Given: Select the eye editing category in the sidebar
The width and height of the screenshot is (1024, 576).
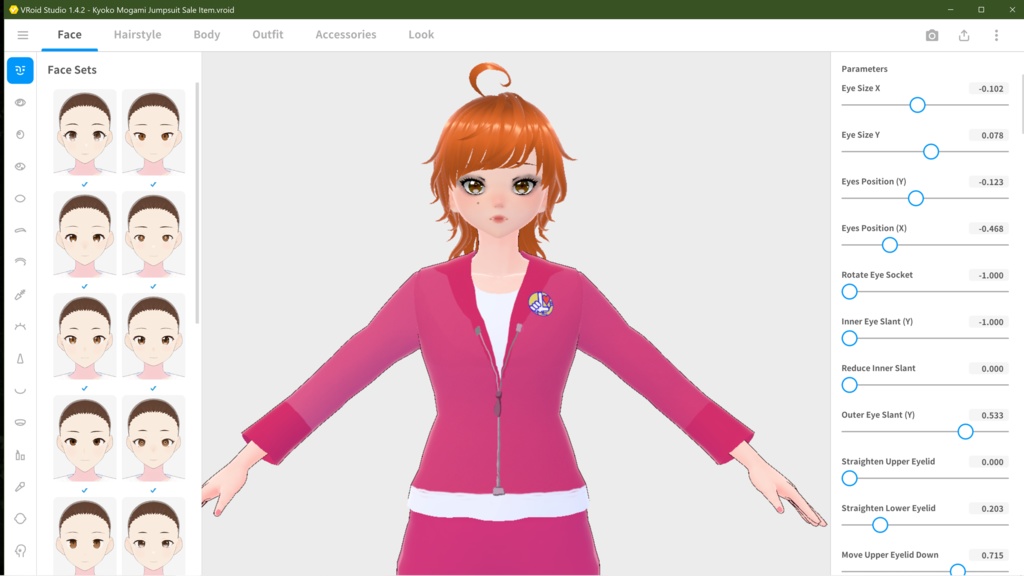Looking at the screenshot, I should [20, 101].
